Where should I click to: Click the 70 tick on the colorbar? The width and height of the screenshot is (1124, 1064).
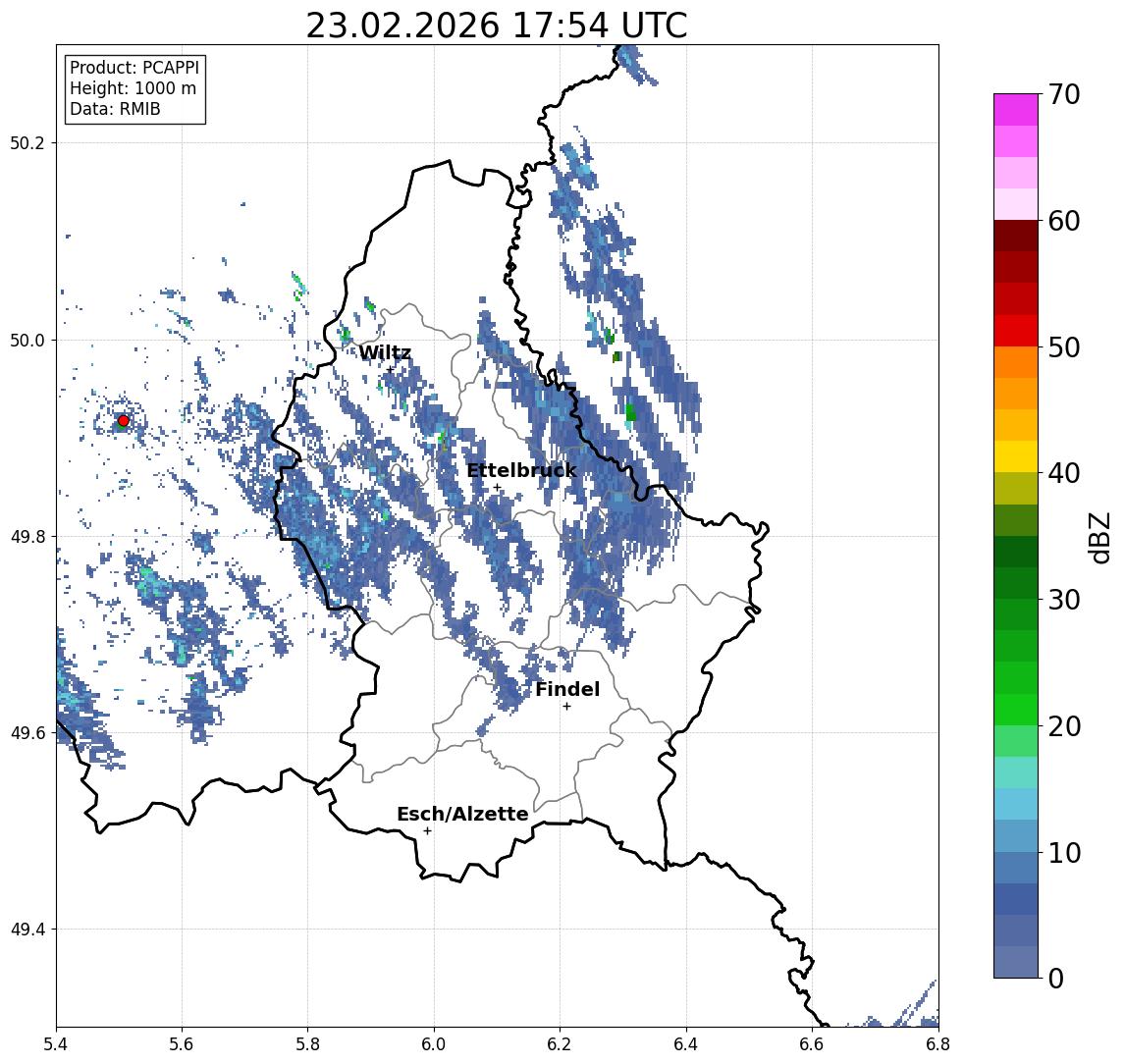[1064, 94]
